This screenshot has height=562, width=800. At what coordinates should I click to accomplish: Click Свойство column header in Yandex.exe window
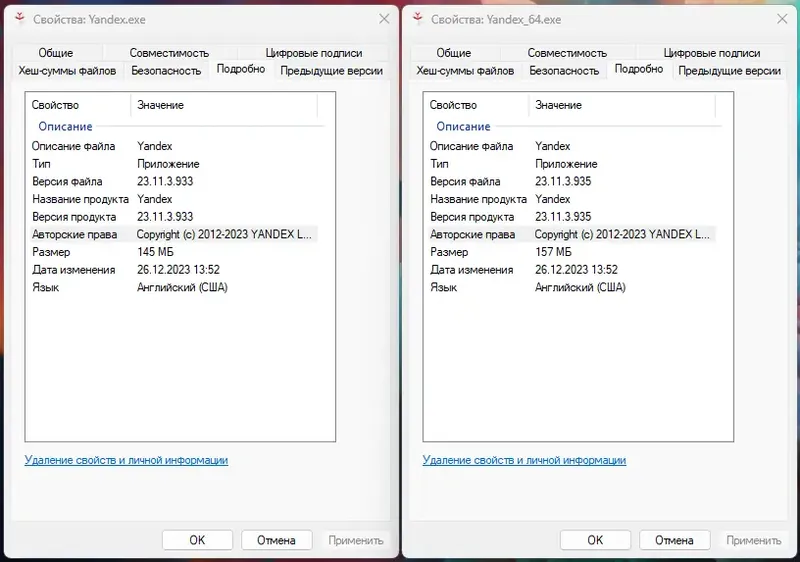55,105
